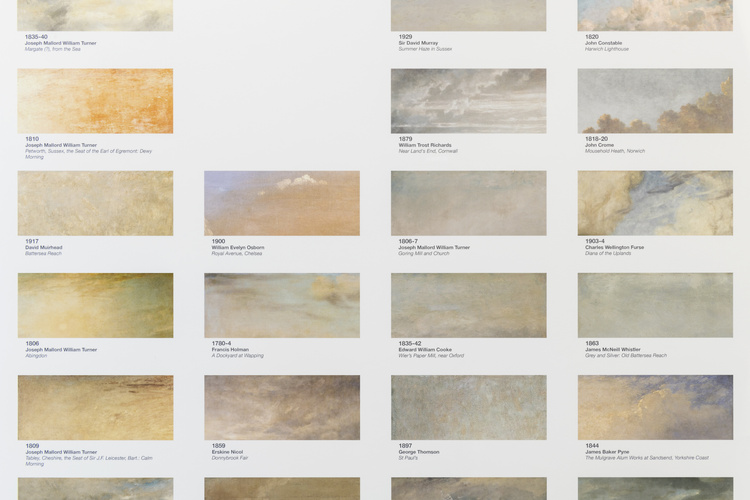The height and width of the screenshot is (500, 750).
Task: Click the artist name 'Charles Wellington Furse'
Action: pyautogui.click(x=615, y=248)
